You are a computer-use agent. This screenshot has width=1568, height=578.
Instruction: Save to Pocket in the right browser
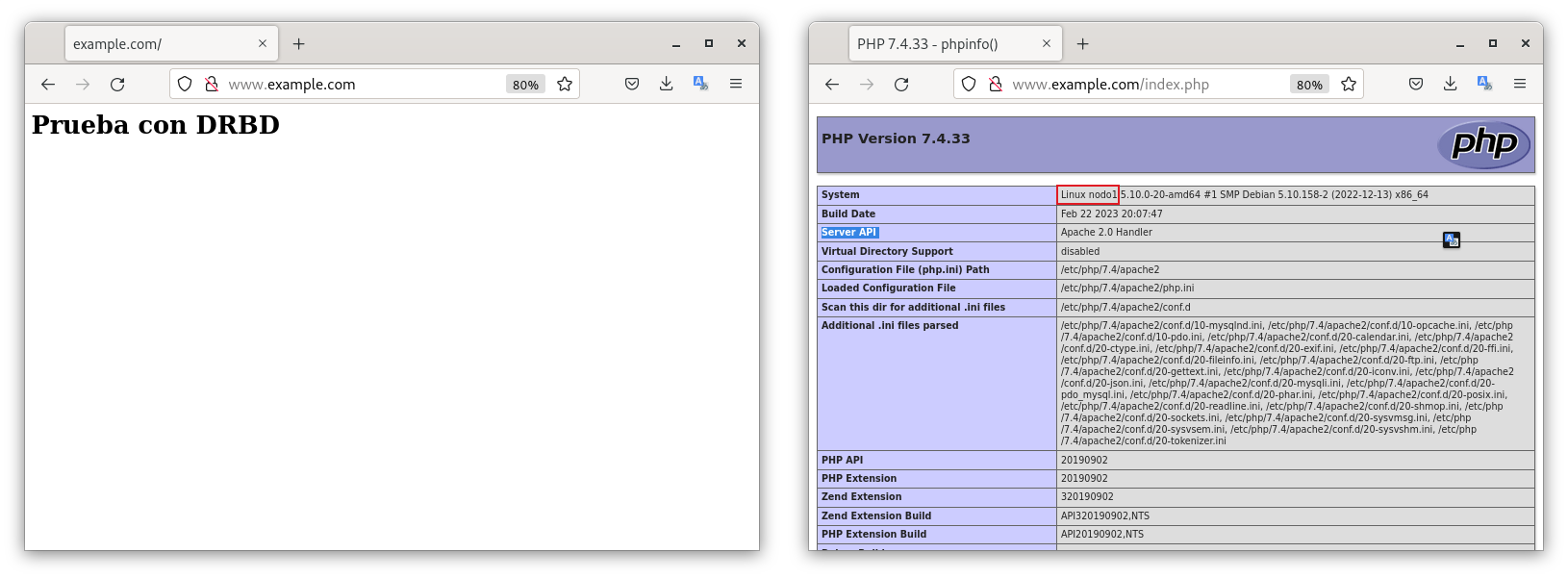(1416, 85)
